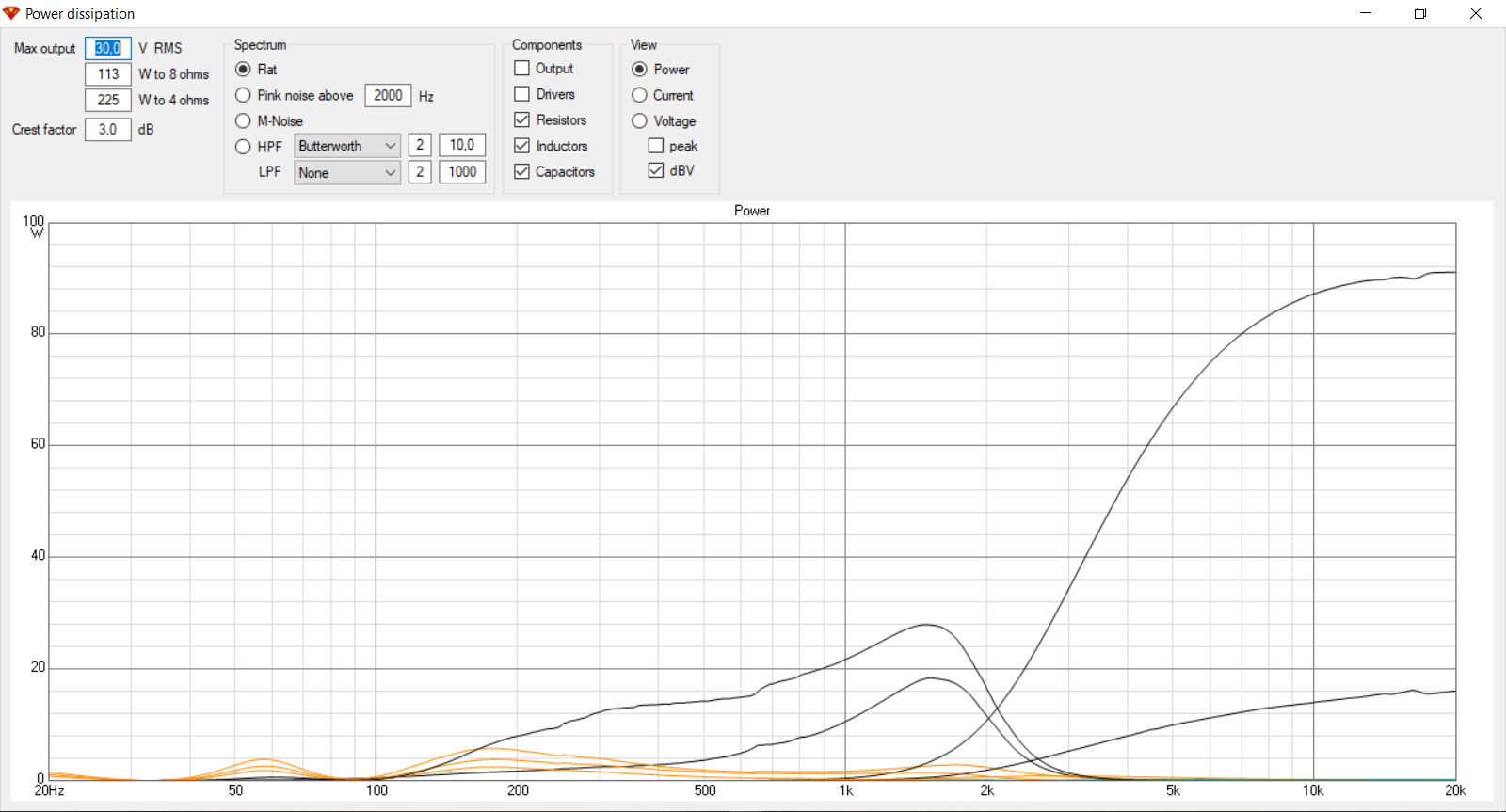Minimize the Power dissipation window

[1365, 13]
